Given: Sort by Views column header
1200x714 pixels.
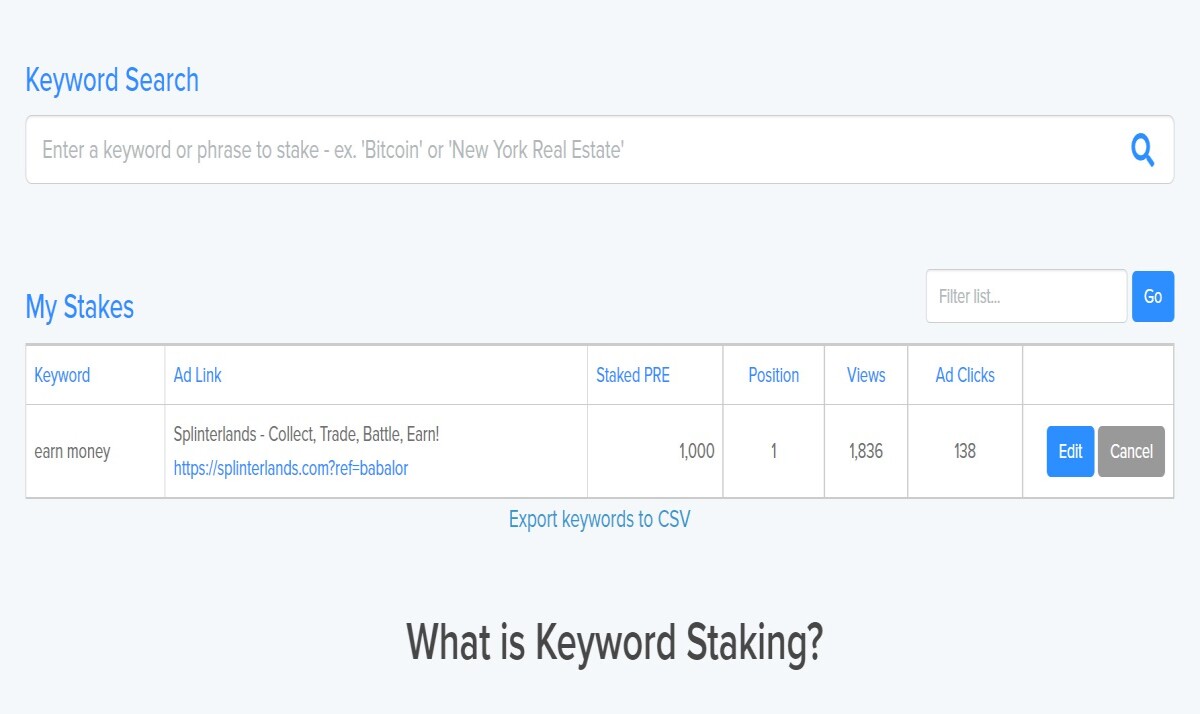Looking at the screenshot, I should (866, 375).
